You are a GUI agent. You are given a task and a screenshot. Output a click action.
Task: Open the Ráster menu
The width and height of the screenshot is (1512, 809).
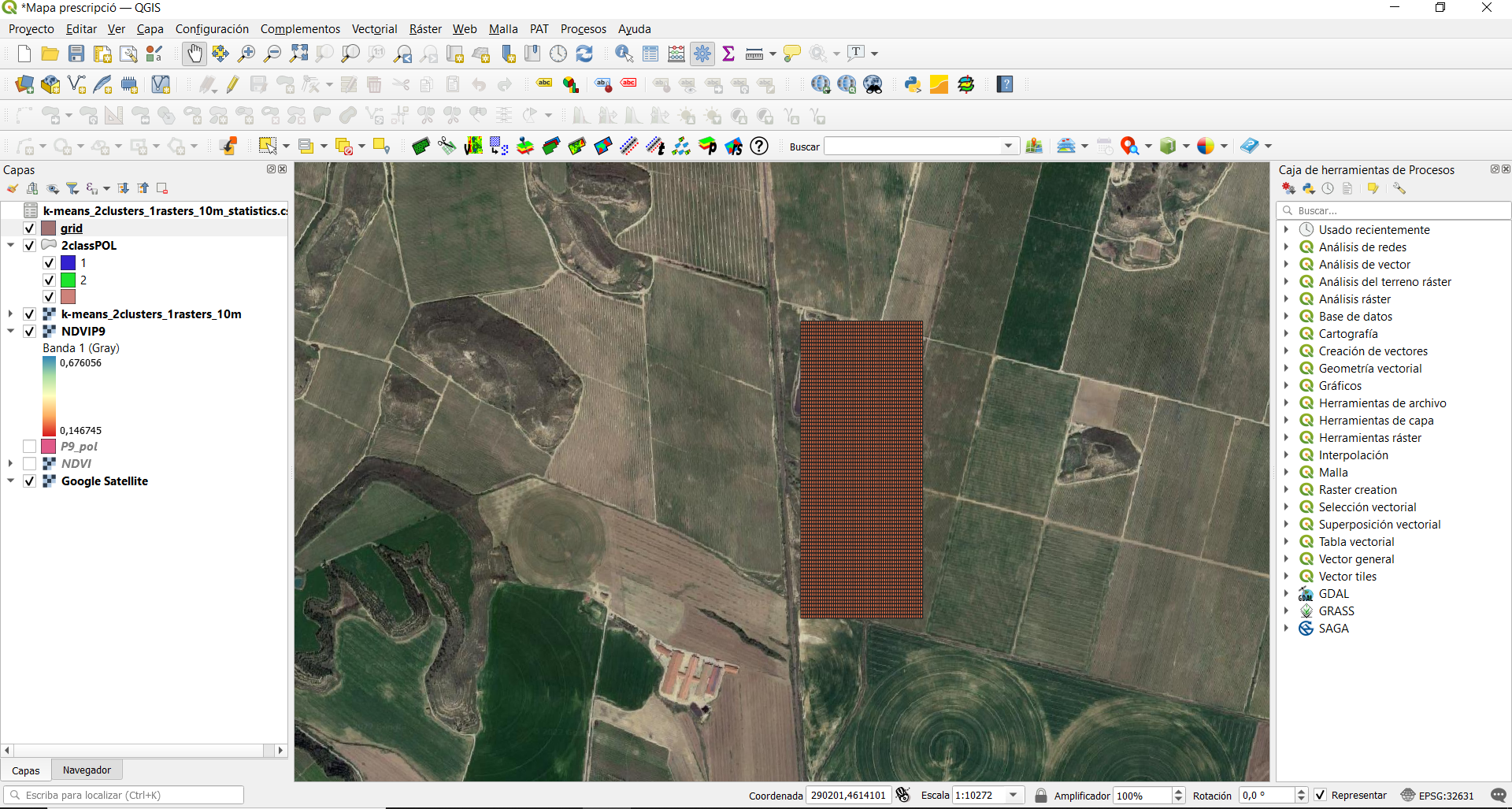click(x=425, y=29)
